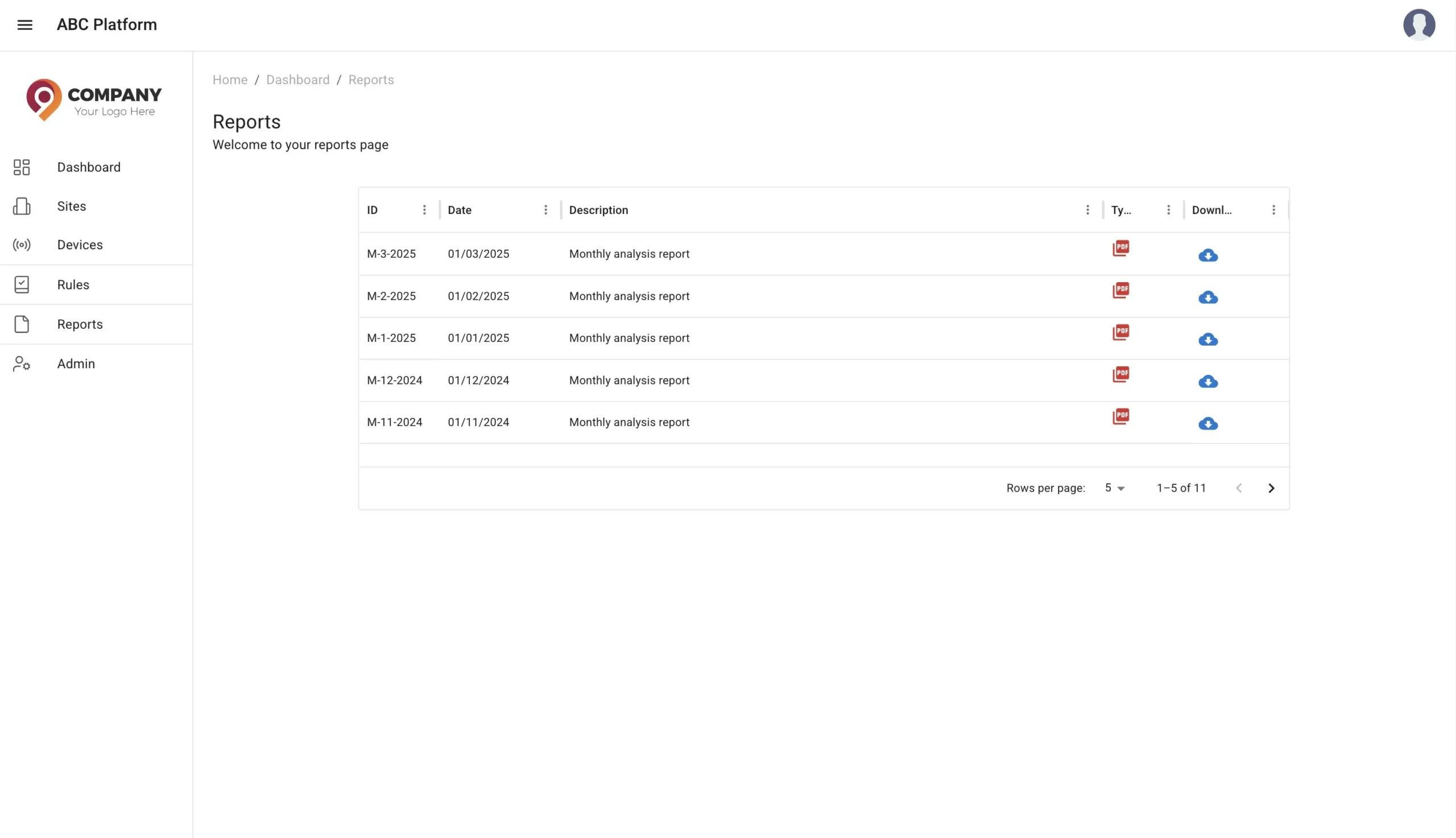Click the date 01/12/2024

(x=479, y=380)
